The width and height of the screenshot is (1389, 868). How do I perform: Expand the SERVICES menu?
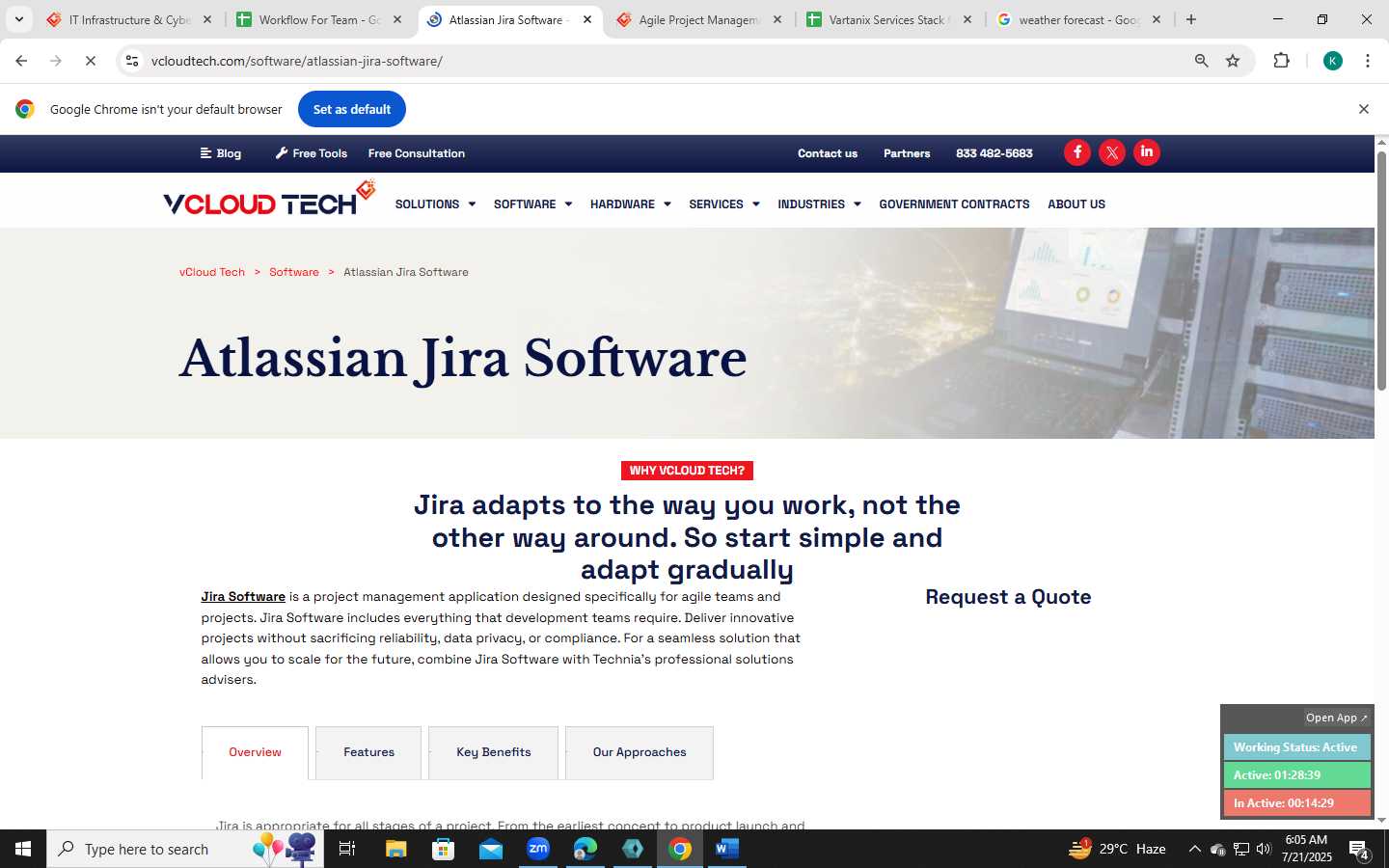[723, 204]
